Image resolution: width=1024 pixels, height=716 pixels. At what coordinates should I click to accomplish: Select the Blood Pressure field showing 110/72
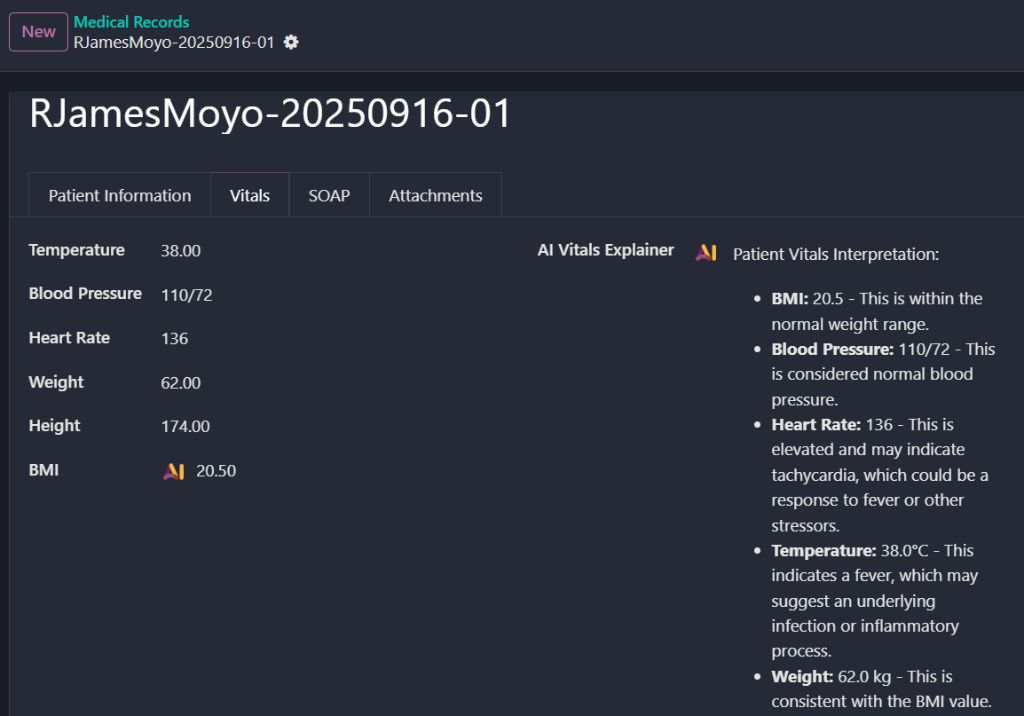[186, 294]
